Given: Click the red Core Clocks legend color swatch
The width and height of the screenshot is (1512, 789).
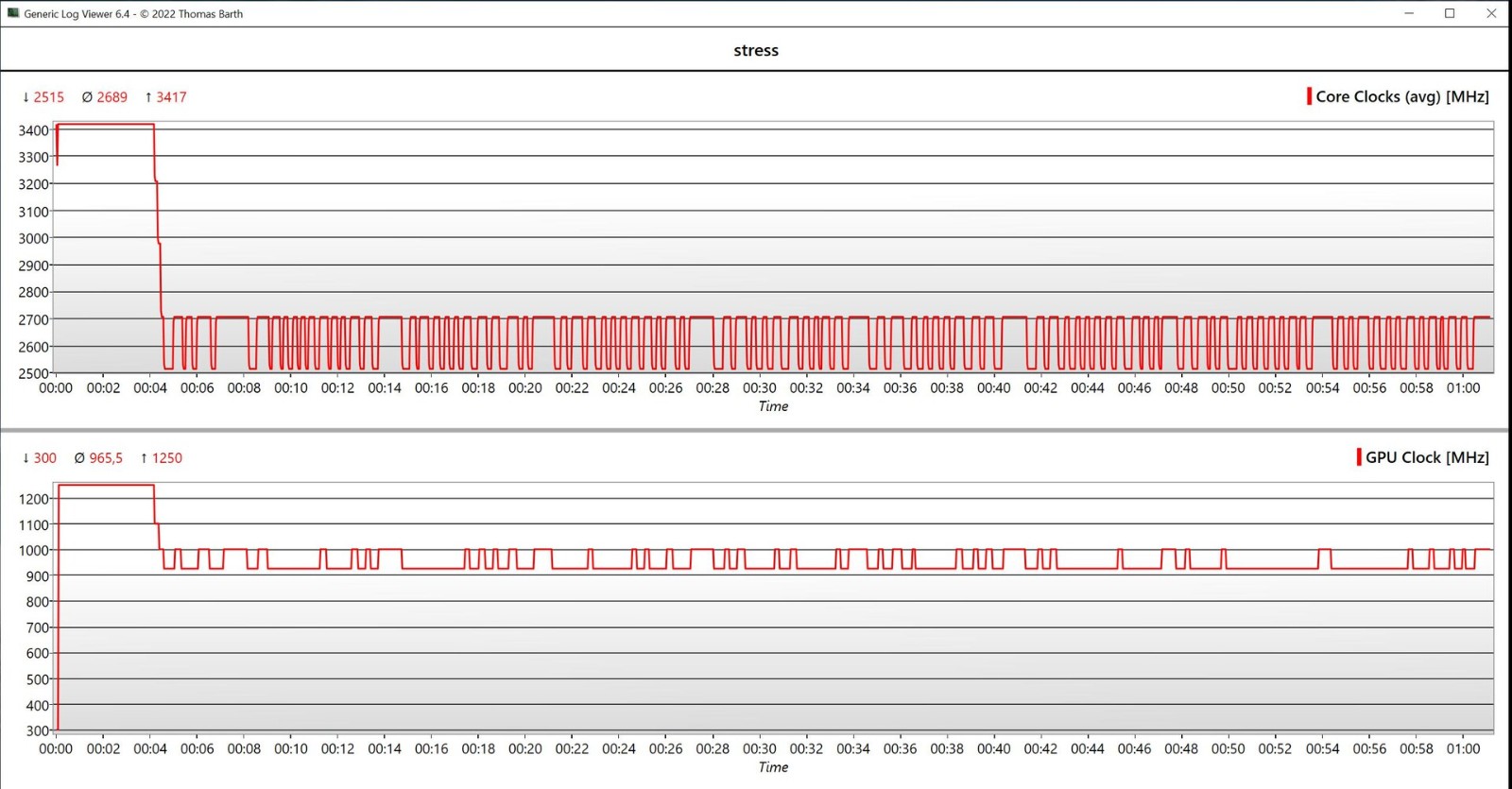Looking at the screenshot, I should (x=1309, y=96).
